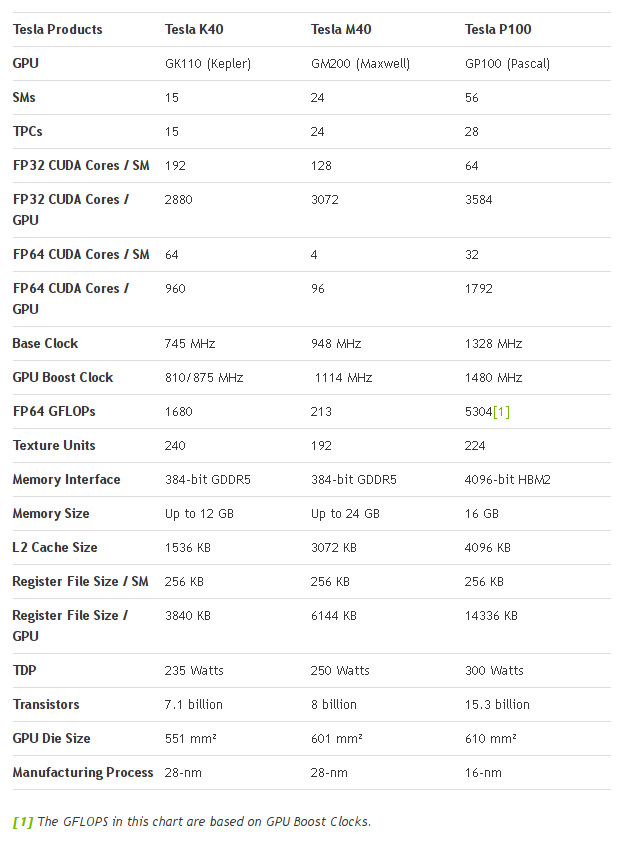Click the FP64 GFLOPs row label
This screenshot has width=619, height=842.
coord(54,412)
